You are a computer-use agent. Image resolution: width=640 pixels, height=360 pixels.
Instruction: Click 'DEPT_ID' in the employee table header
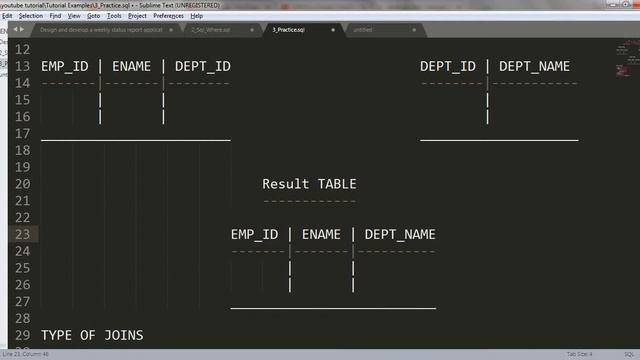(203, 67)
